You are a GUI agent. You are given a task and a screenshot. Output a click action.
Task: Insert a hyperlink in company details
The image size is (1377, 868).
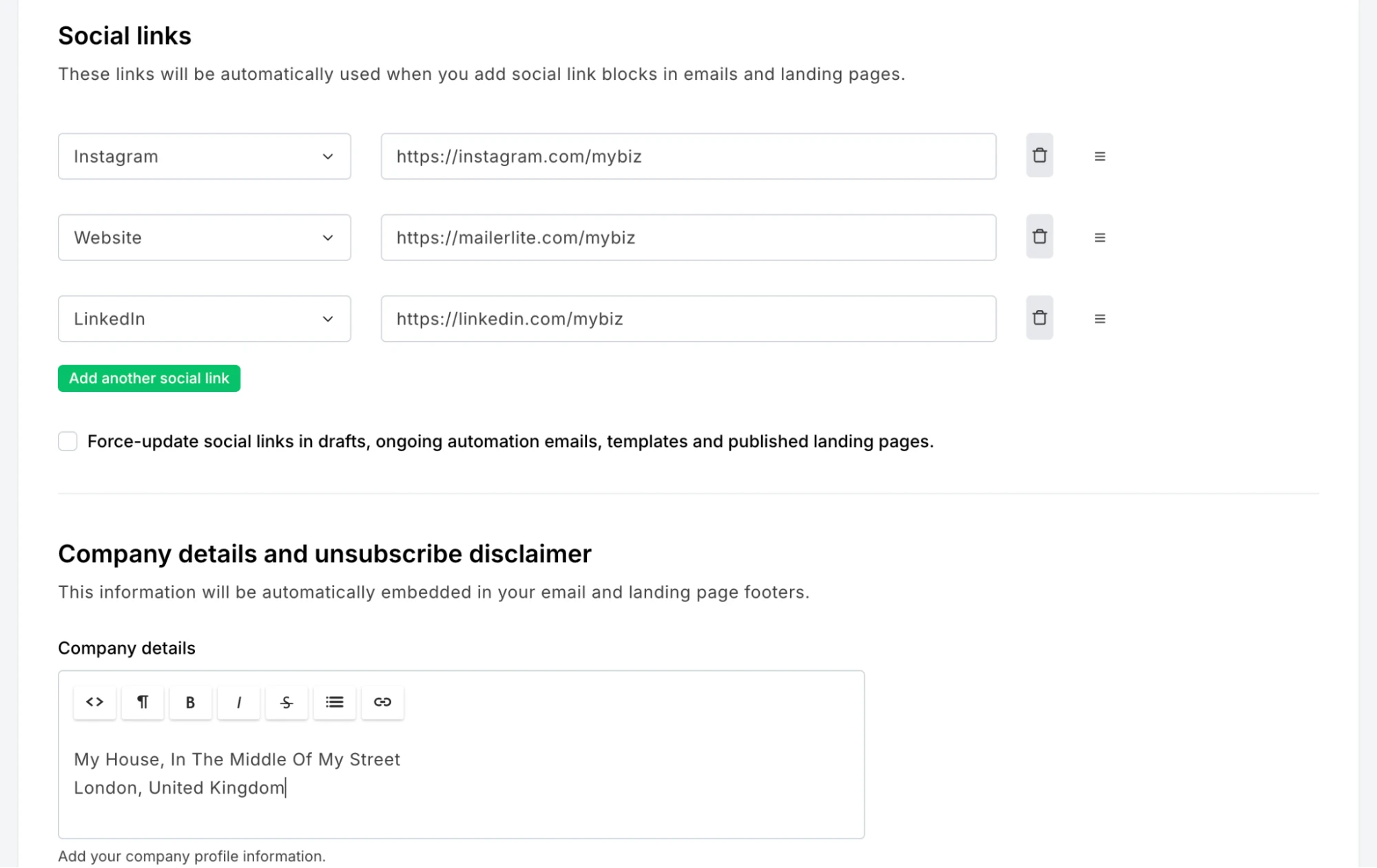coord(382,702)
